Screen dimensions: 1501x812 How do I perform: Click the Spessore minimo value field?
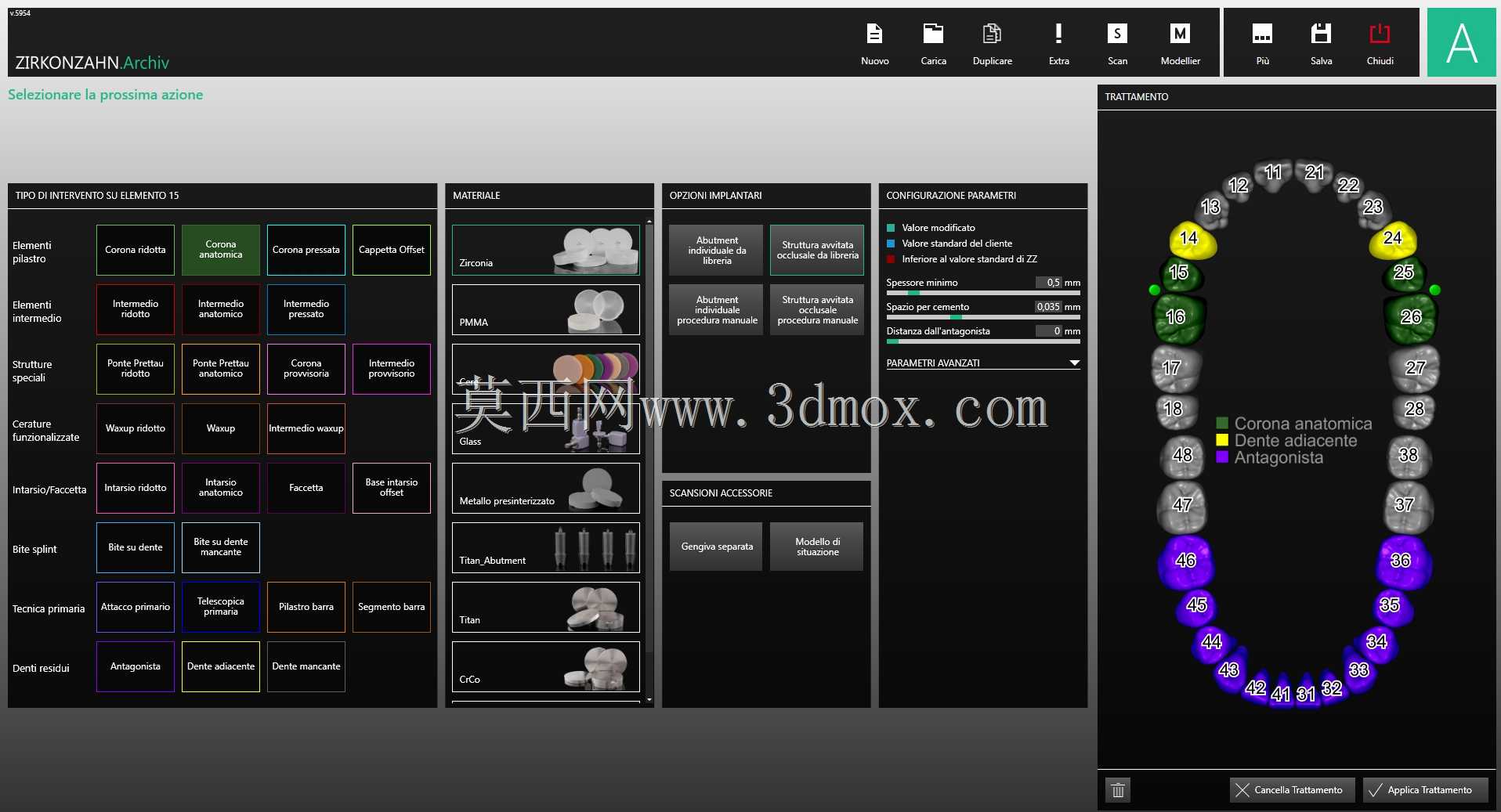tap(1049, 283)
